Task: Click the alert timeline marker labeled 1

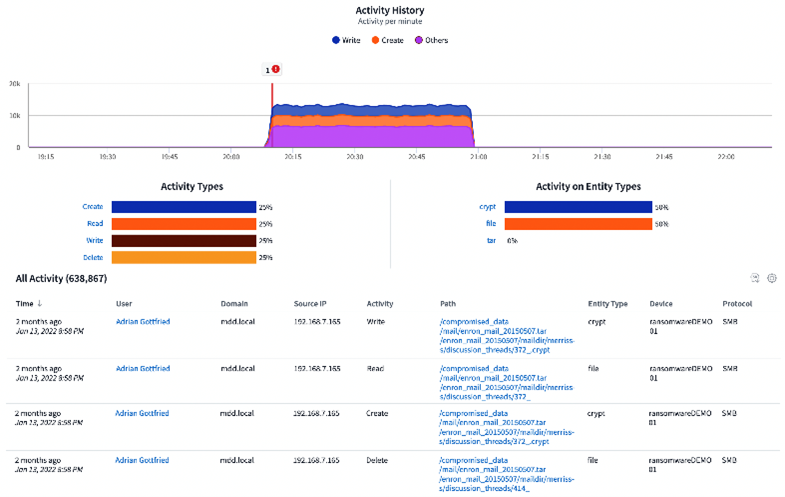Action: (267, 70)
